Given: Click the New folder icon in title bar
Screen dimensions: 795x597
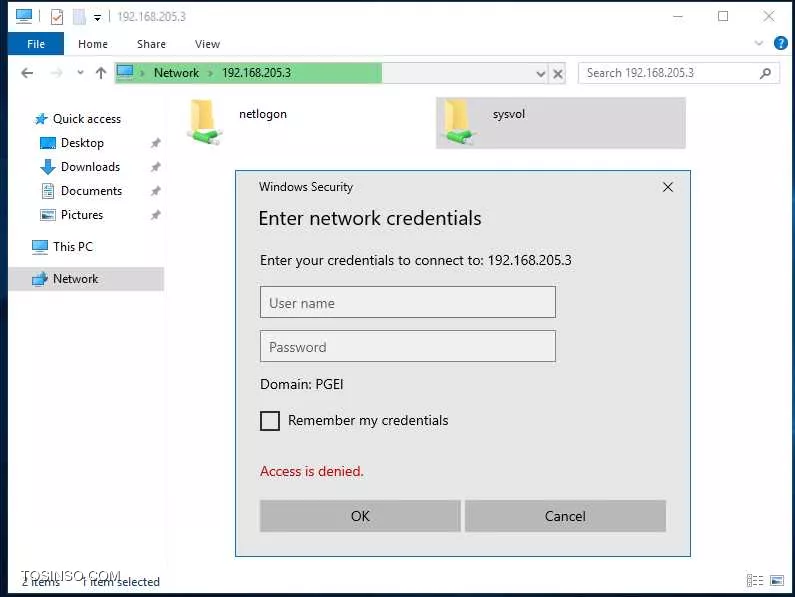Looking at the screenshot, I should [x=79, y=17].
